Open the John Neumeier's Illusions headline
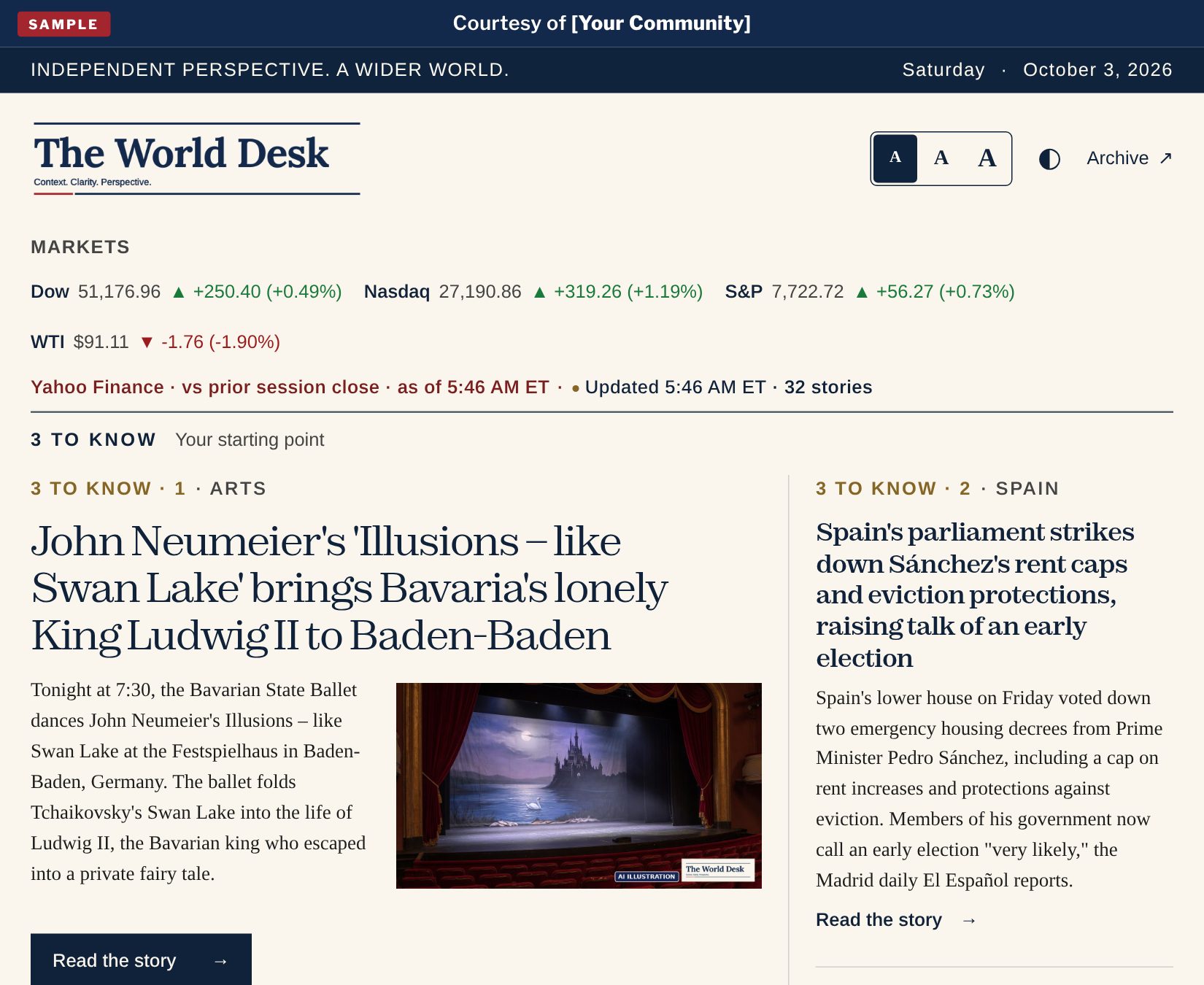 click(350, 588)
